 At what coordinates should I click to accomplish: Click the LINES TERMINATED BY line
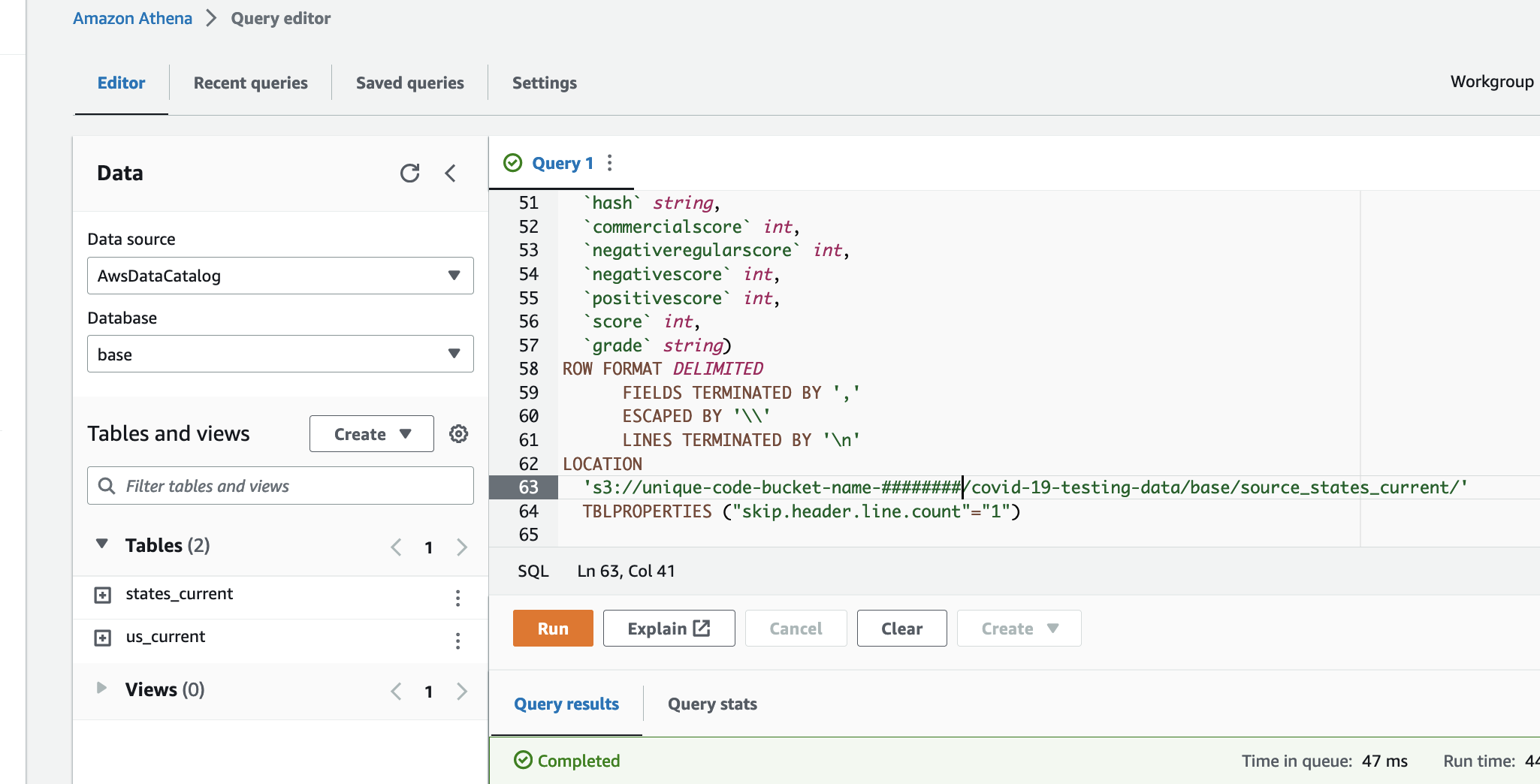[741, 440]
